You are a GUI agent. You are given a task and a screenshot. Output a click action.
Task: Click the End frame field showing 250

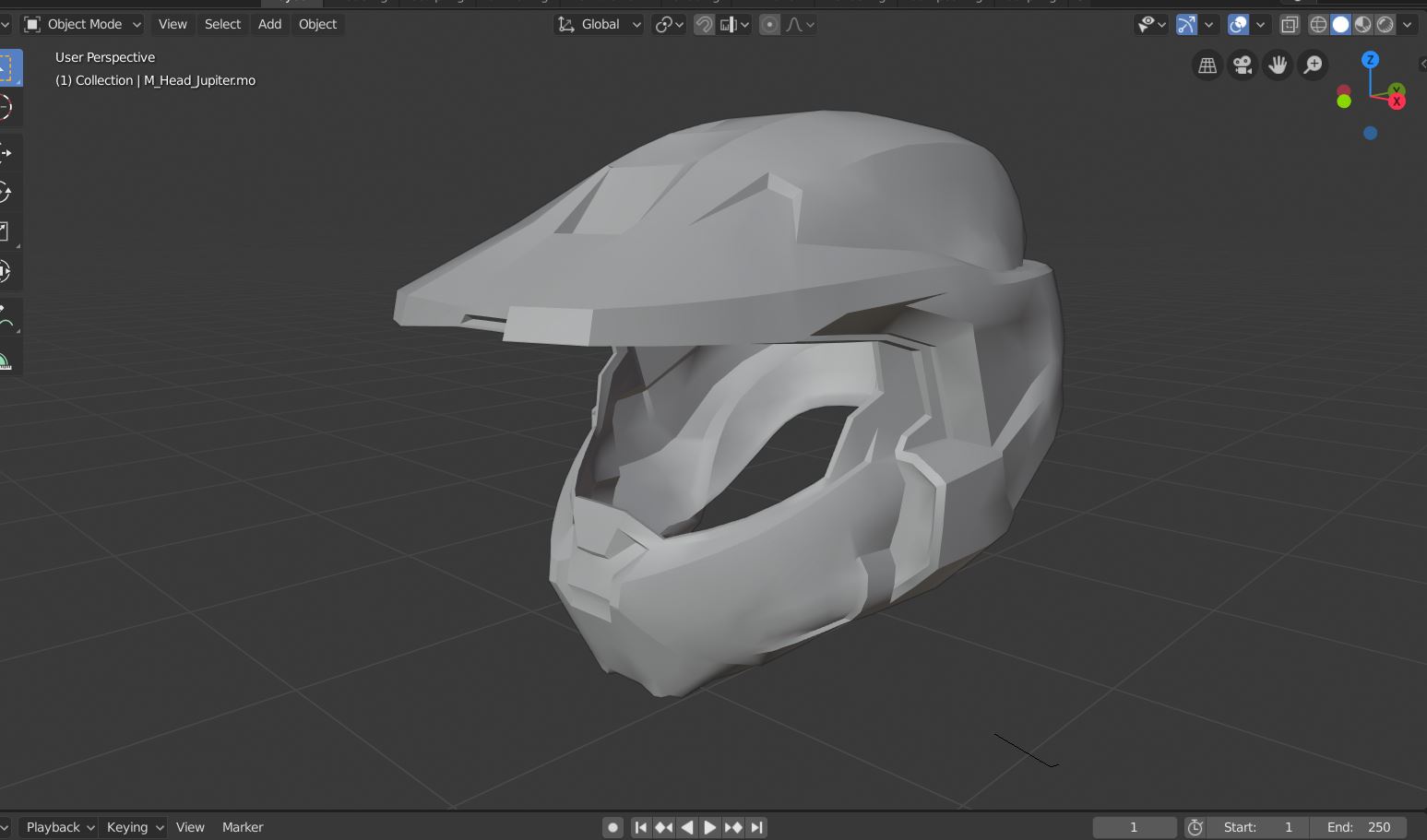pyautogui.click(x=1359, y=827)
